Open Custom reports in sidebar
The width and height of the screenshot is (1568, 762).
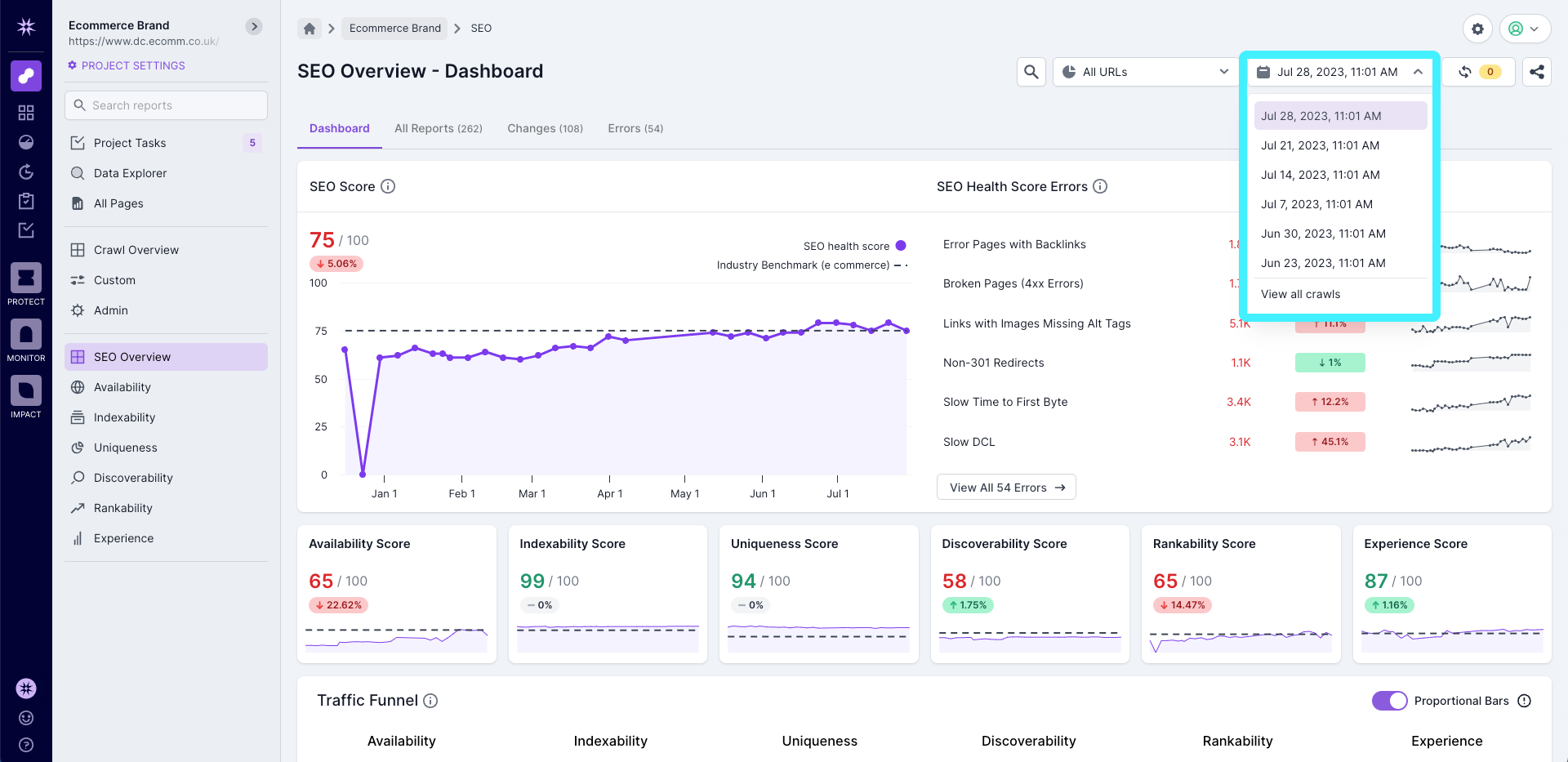tap(166, 280)
